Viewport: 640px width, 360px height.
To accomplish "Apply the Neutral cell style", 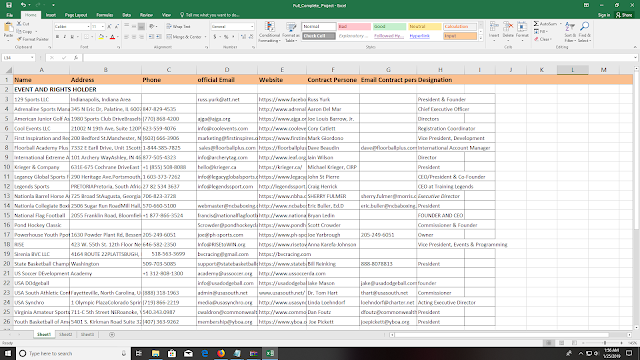I will tap(424, 27).
